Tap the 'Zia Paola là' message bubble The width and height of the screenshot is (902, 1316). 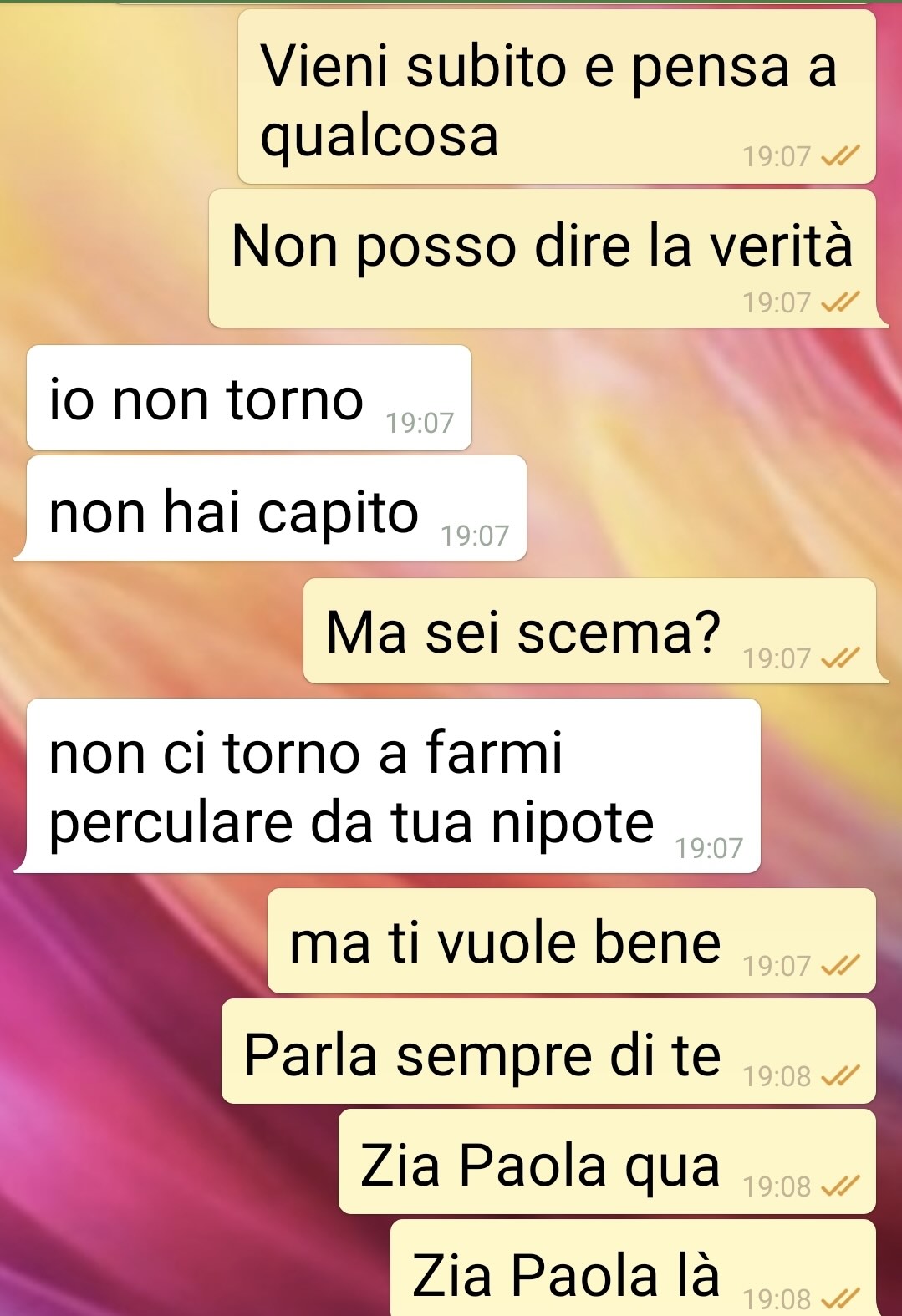click(633, 1268)
